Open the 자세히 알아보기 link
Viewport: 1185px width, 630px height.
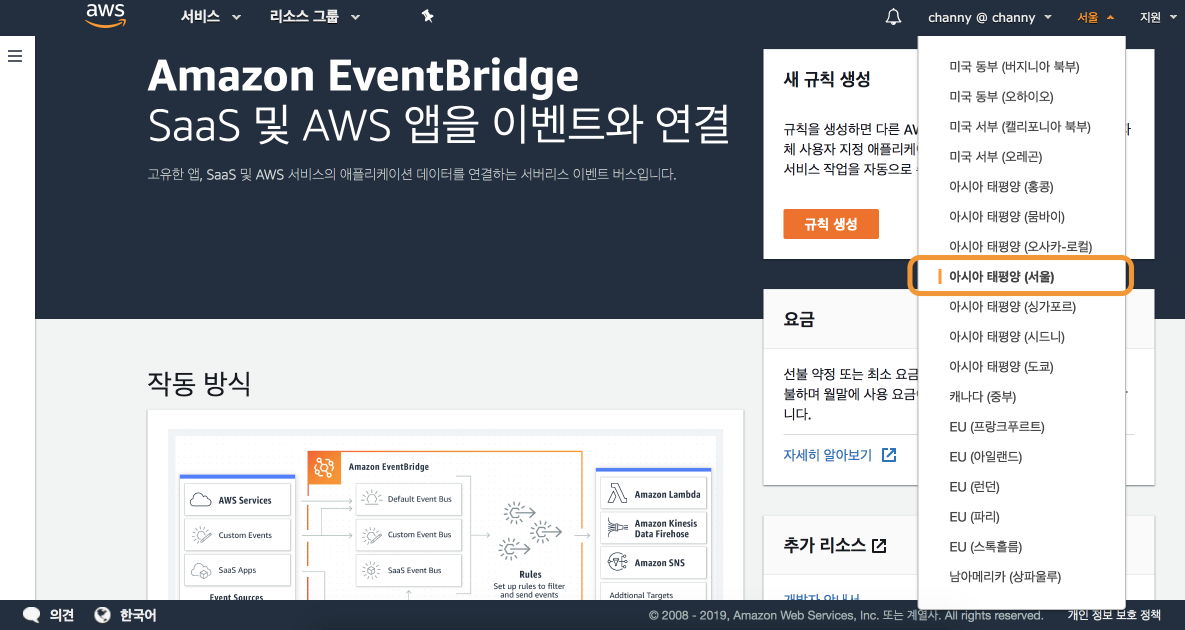[828, 455]
